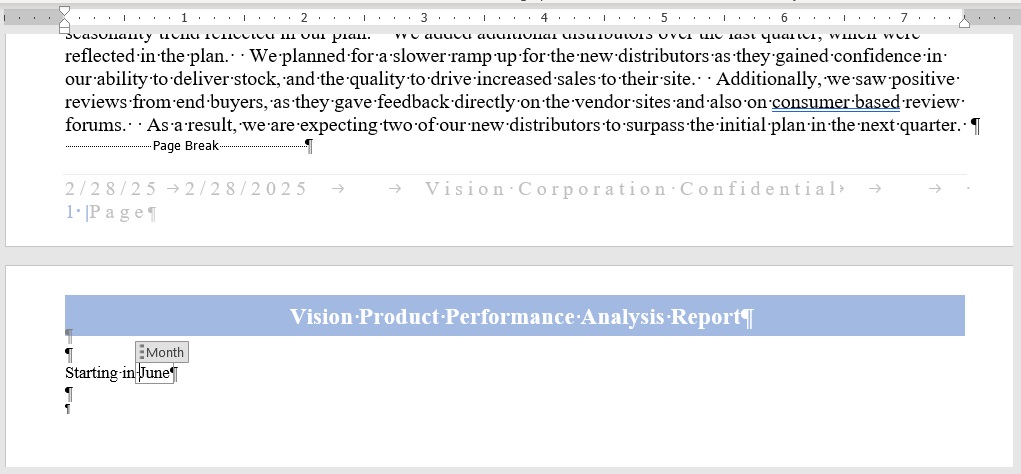Select the First Line Indent marker on ruler
The image size is (1021, 474).
click(x=64, y=12)
